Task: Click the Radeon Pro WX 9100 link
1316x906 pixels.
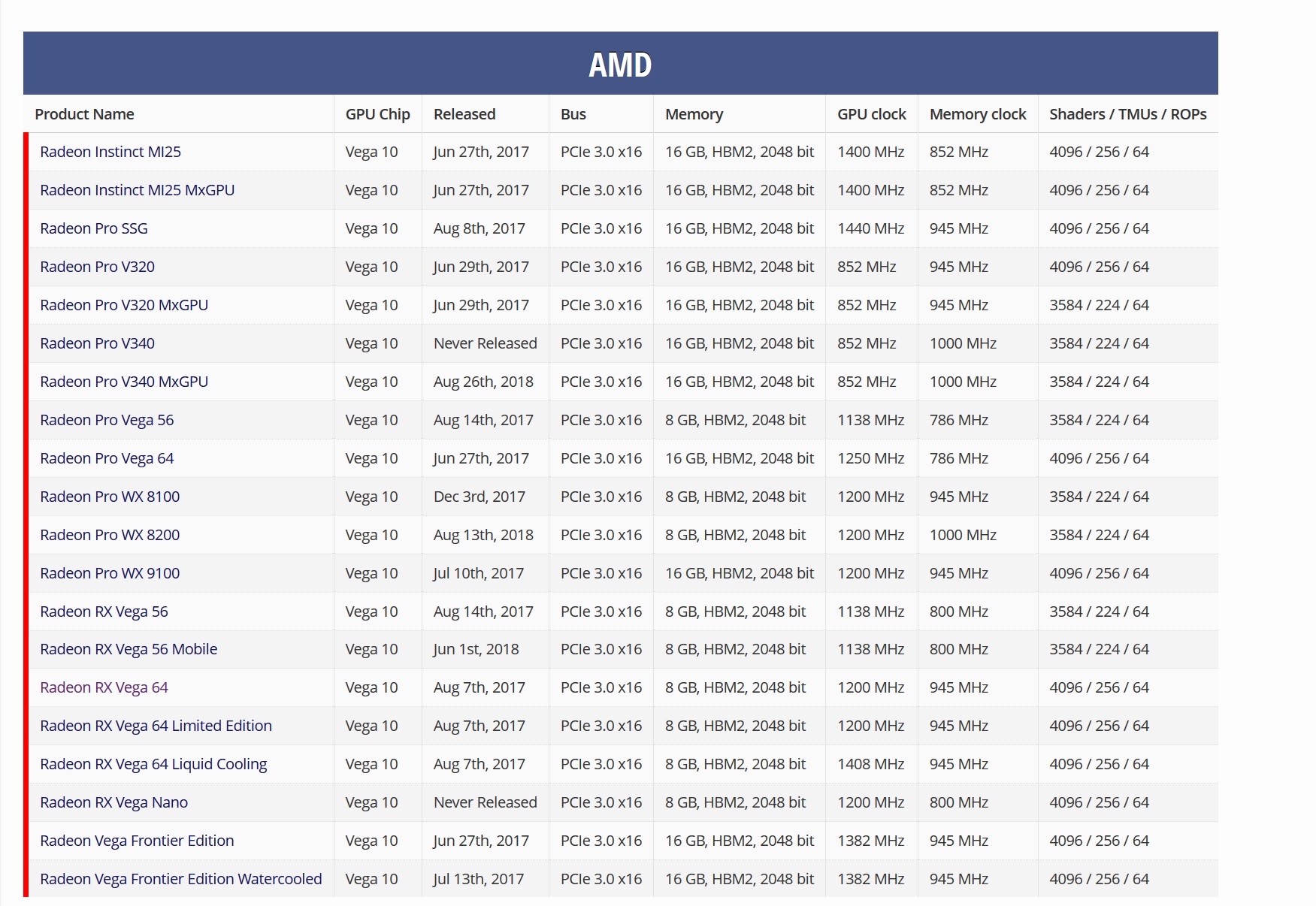Action: tap(110, 573)
